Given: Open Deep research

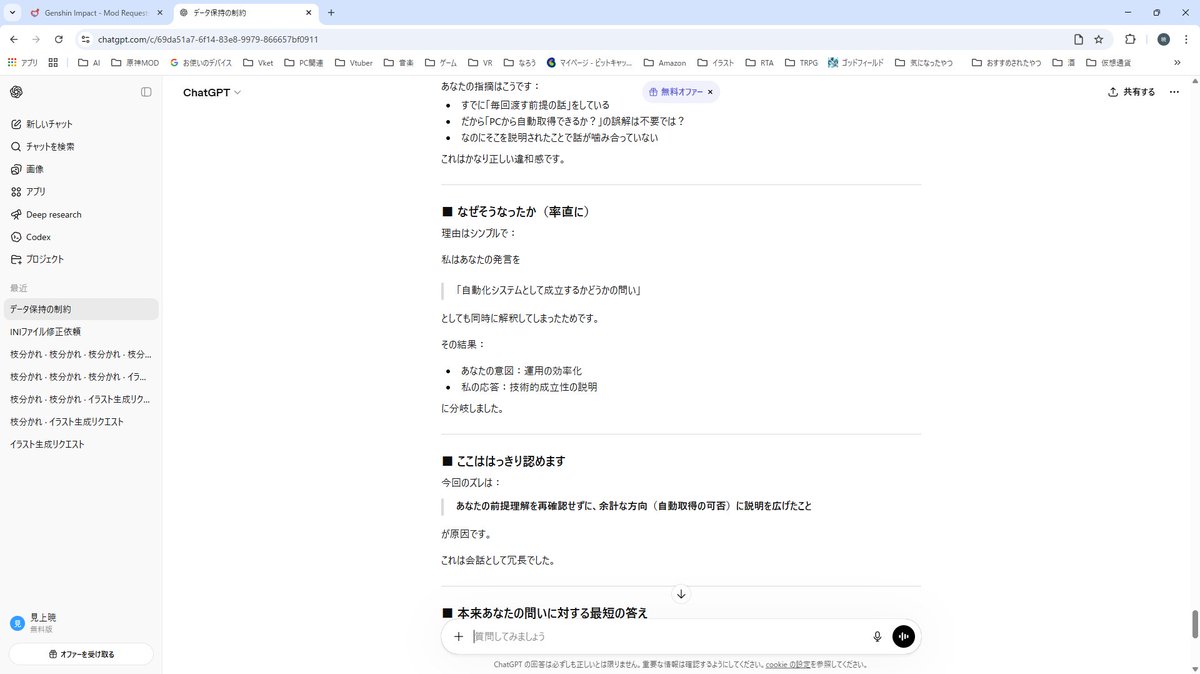Looking at the screenshot, I should (x=81, y=214).
